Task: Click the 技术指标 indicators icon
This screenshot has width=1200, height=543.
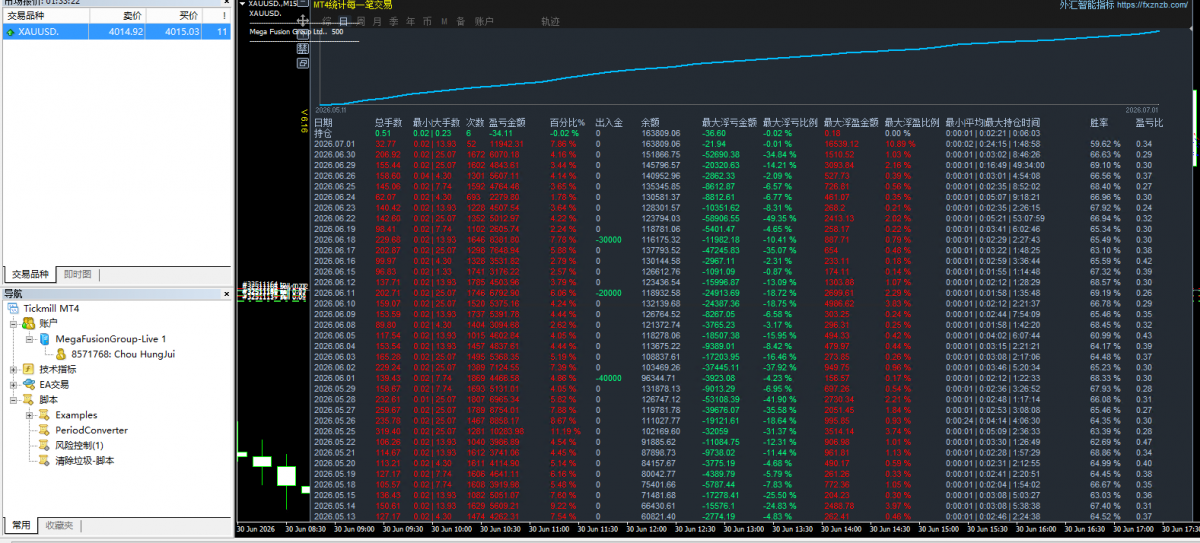Action: pos(28,369)
